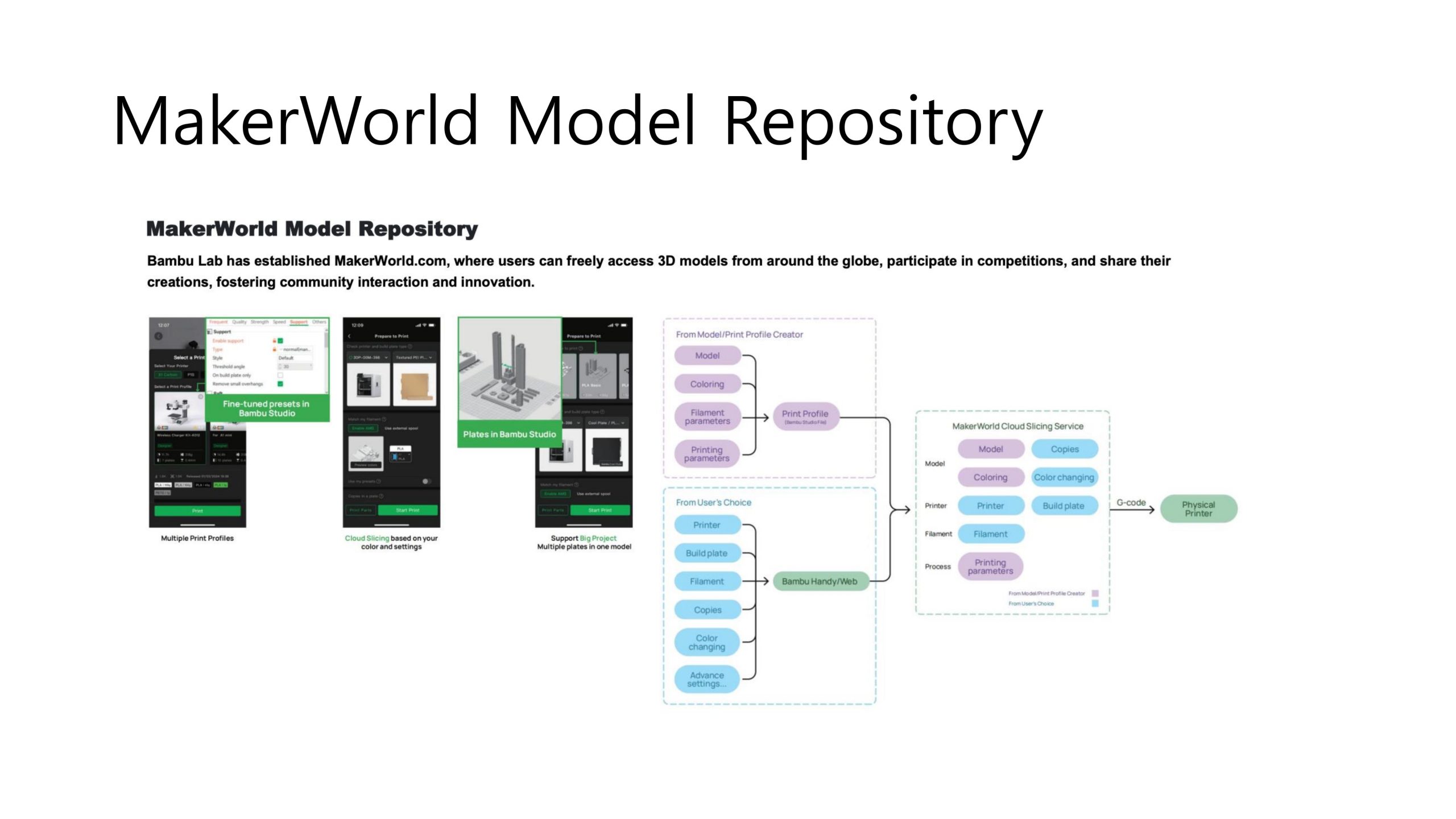Viewport: 1456px width, 819px height.
Task: Click the purple legend swatch for Model/Print Profile Creator
Action: [1095, 593]
